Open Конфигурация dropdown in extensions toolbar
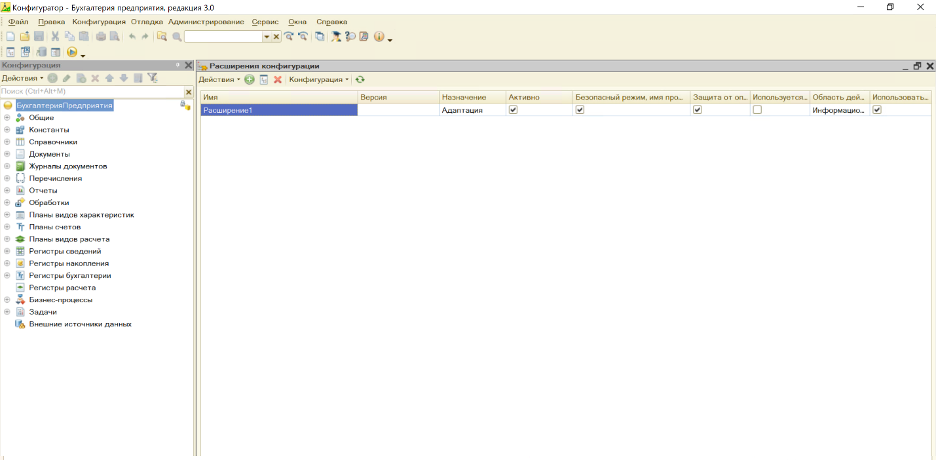 pos(319,79)
